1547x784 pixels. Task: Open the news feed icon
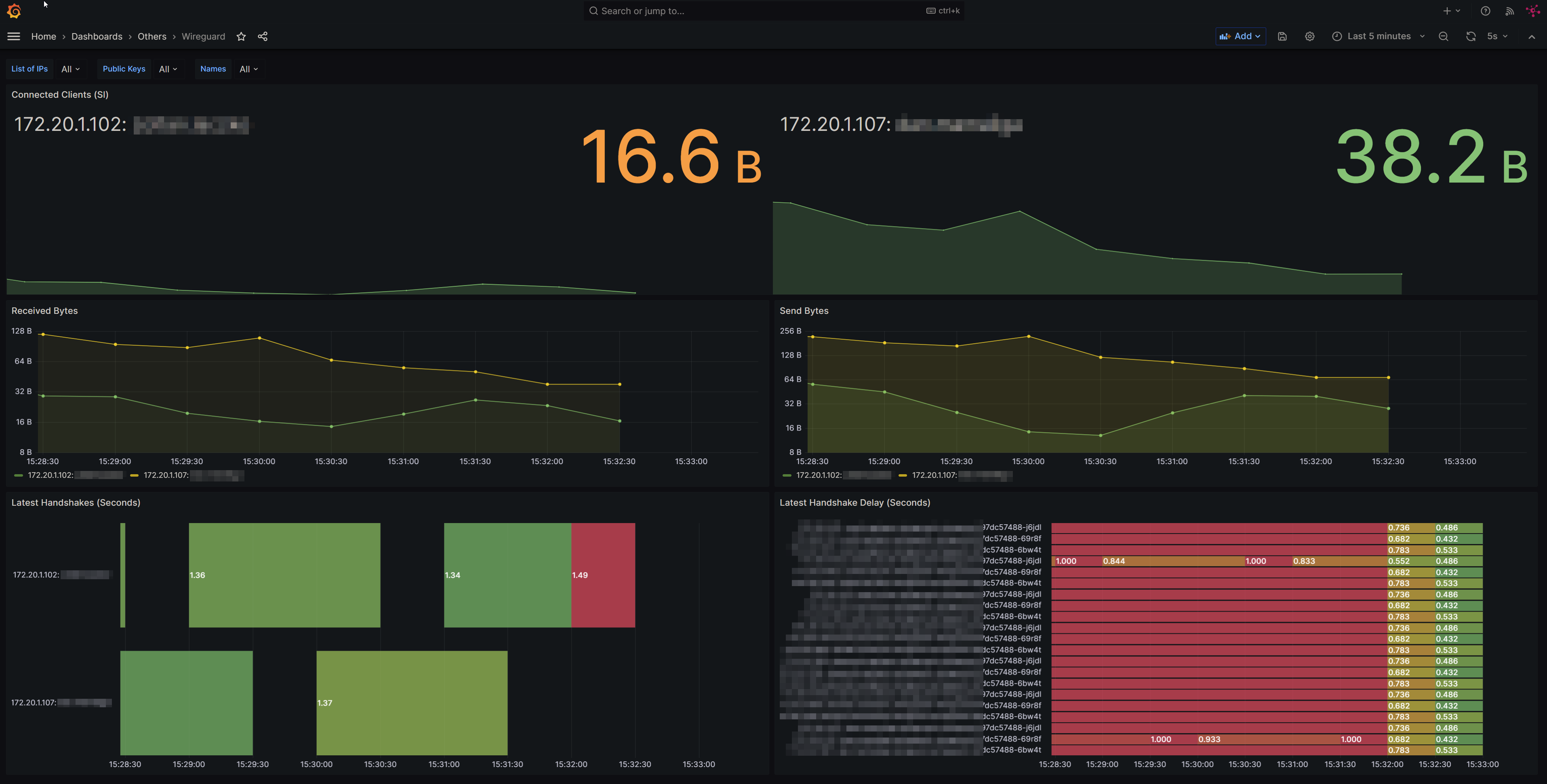[1509, 11]
